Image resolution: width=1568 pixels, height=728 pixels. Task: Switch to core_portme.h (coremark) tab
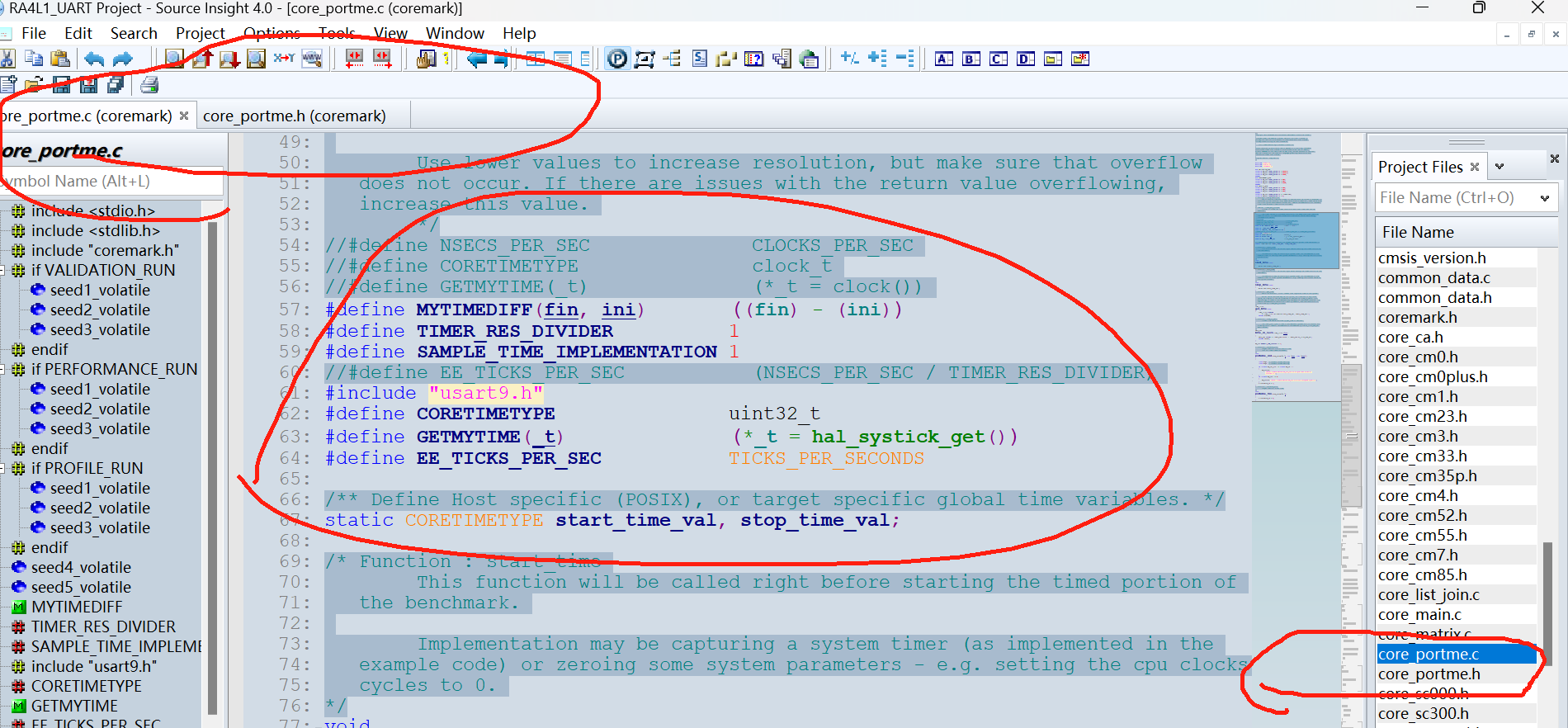tap(295, 116)
